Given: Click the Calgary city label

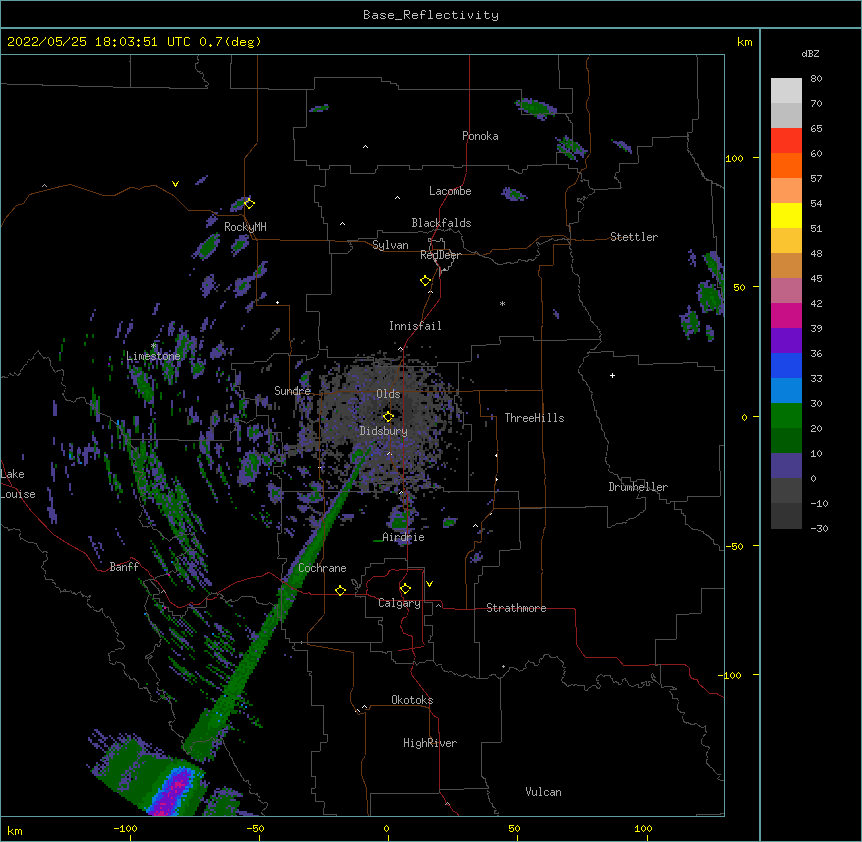Looking at the screenshot, I should tap(399, 603).
